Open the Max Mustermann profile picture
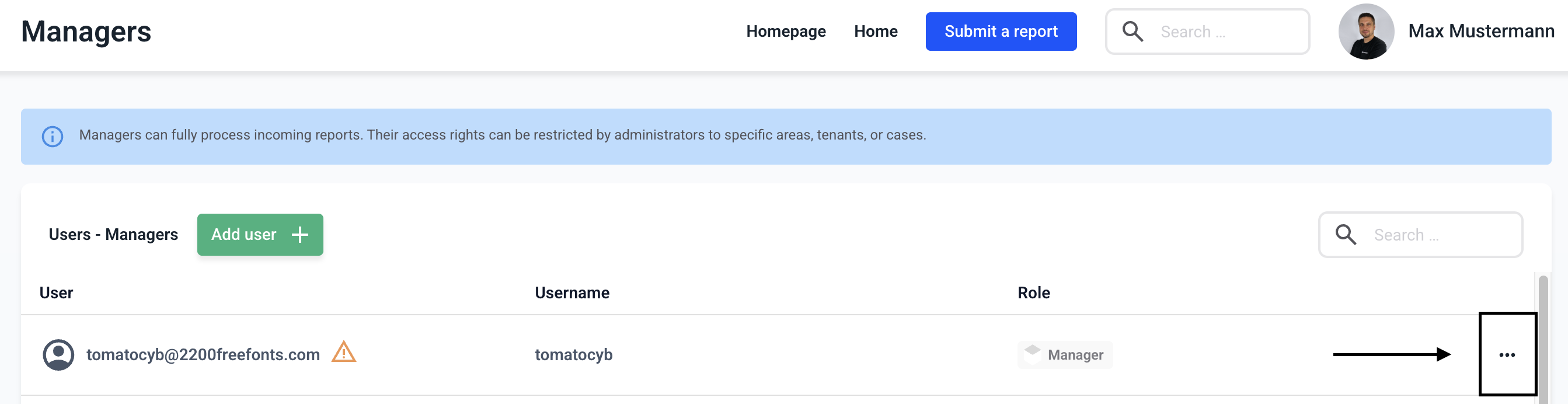The width and height of the screenshot is (1568, 404). [1366, 32]
